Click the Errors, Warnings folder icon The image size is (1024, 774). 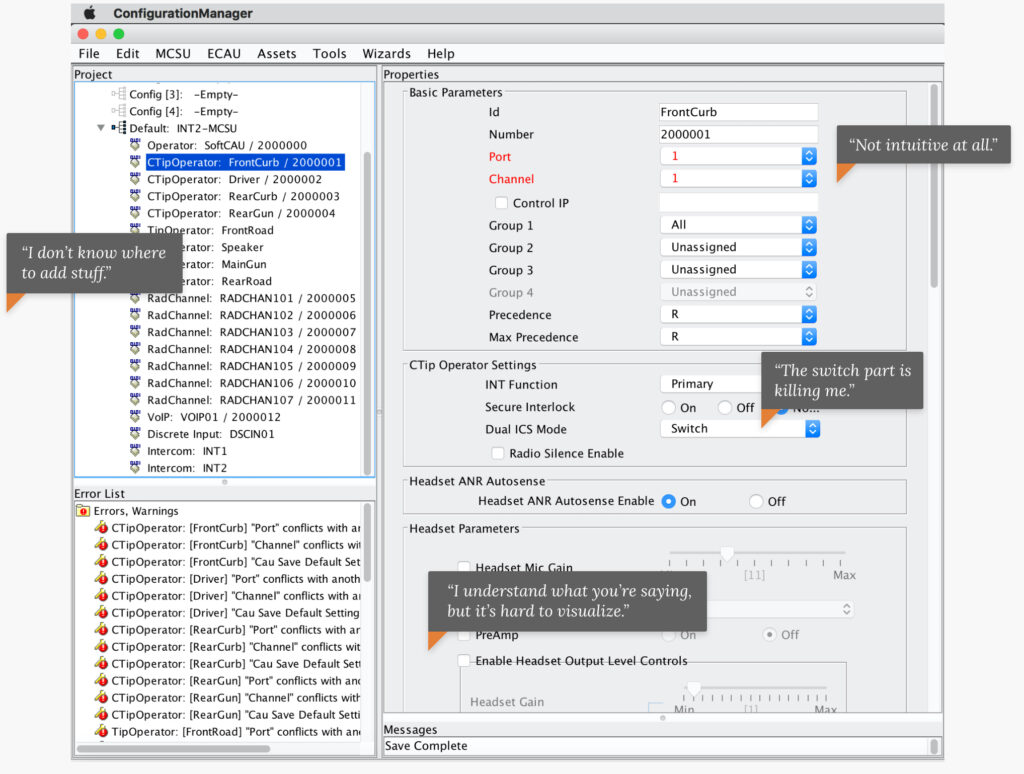click(x=83, y=511)
